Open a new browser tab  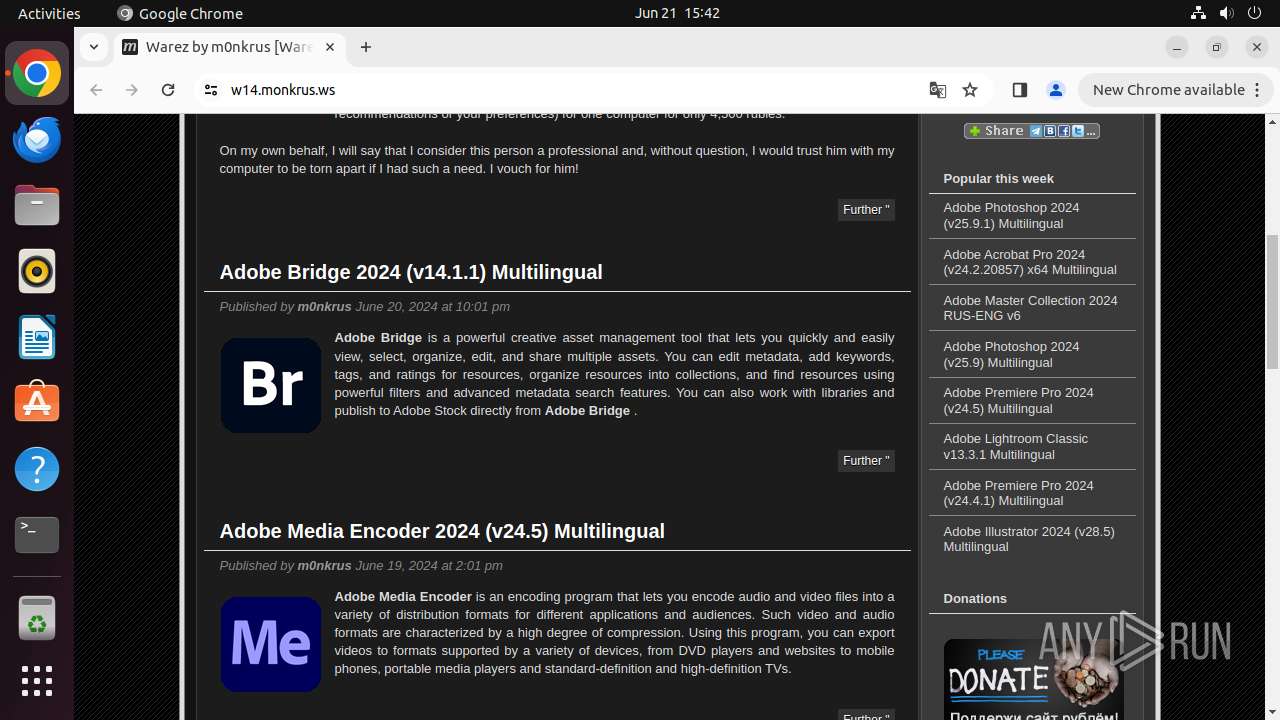(x=366, y=47)
